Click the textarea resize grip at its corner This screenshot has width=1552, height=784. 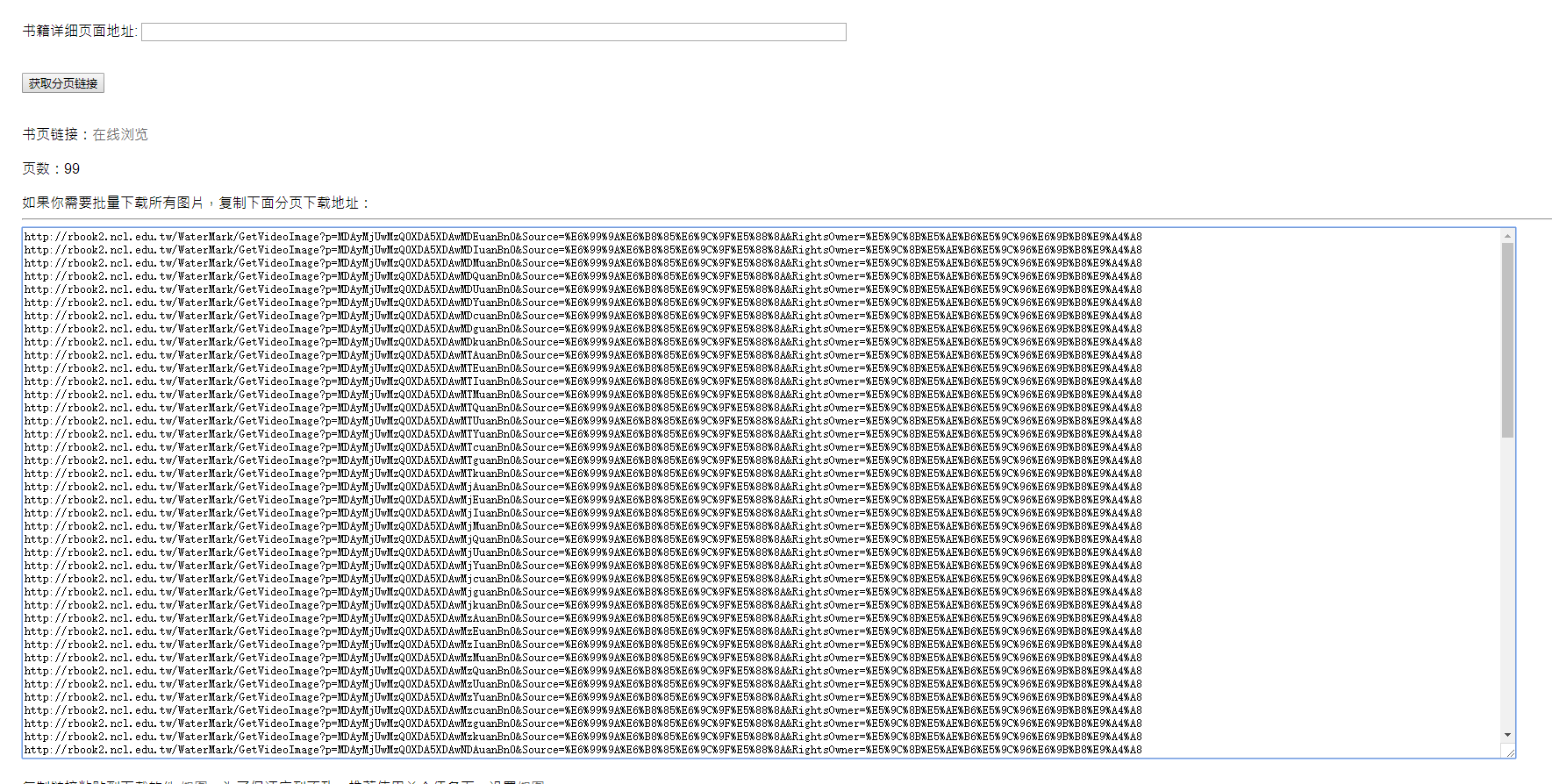coord(1509,752)
